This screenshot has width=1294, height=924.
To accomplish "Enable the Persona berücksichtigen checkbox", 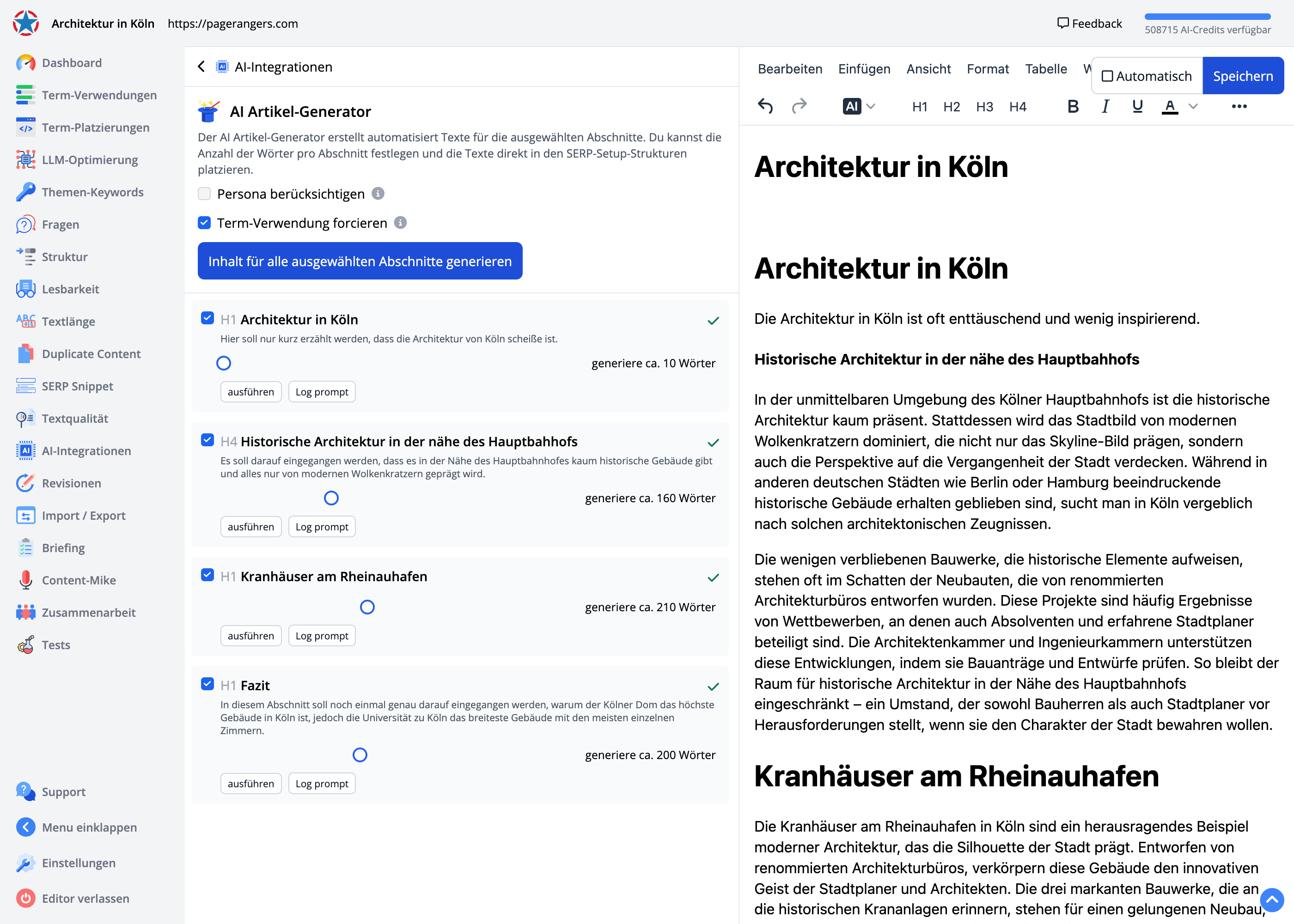I will (204, 194).
